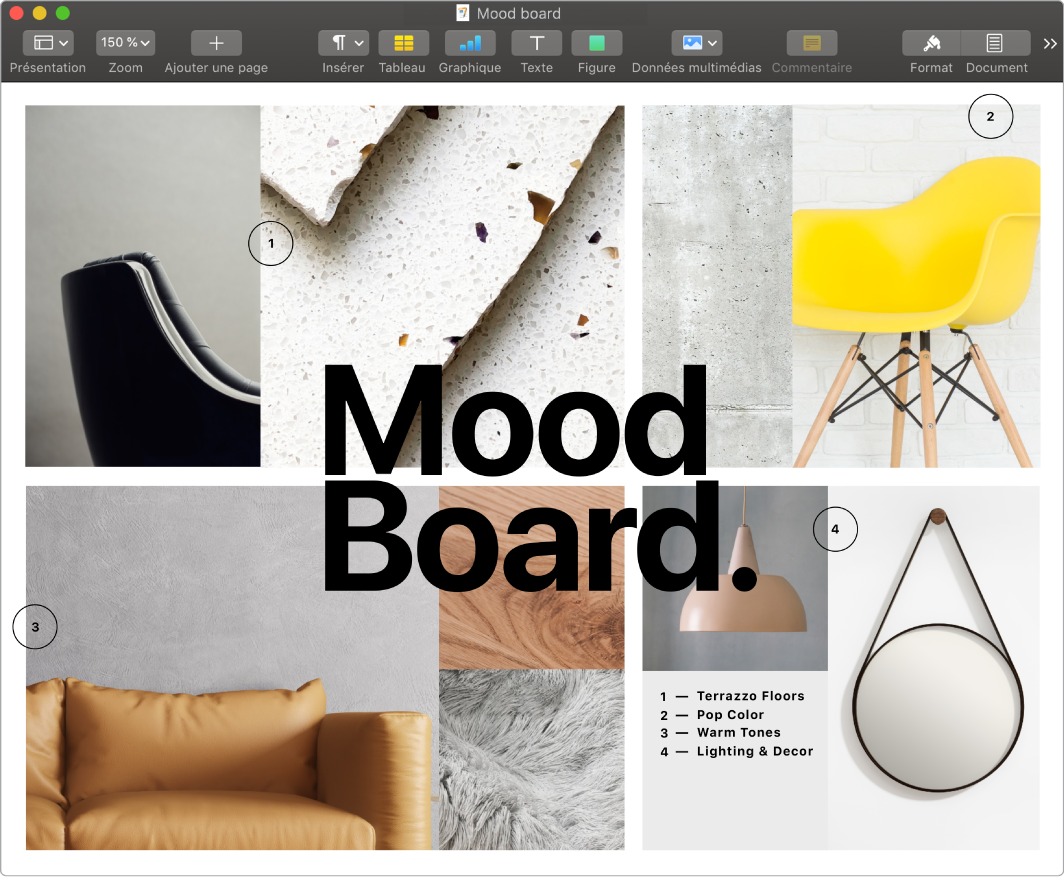Open the Insérer dropdown menu
Image resolution: width=1064 pixels, height=878 pixels.
coord(343,43)
